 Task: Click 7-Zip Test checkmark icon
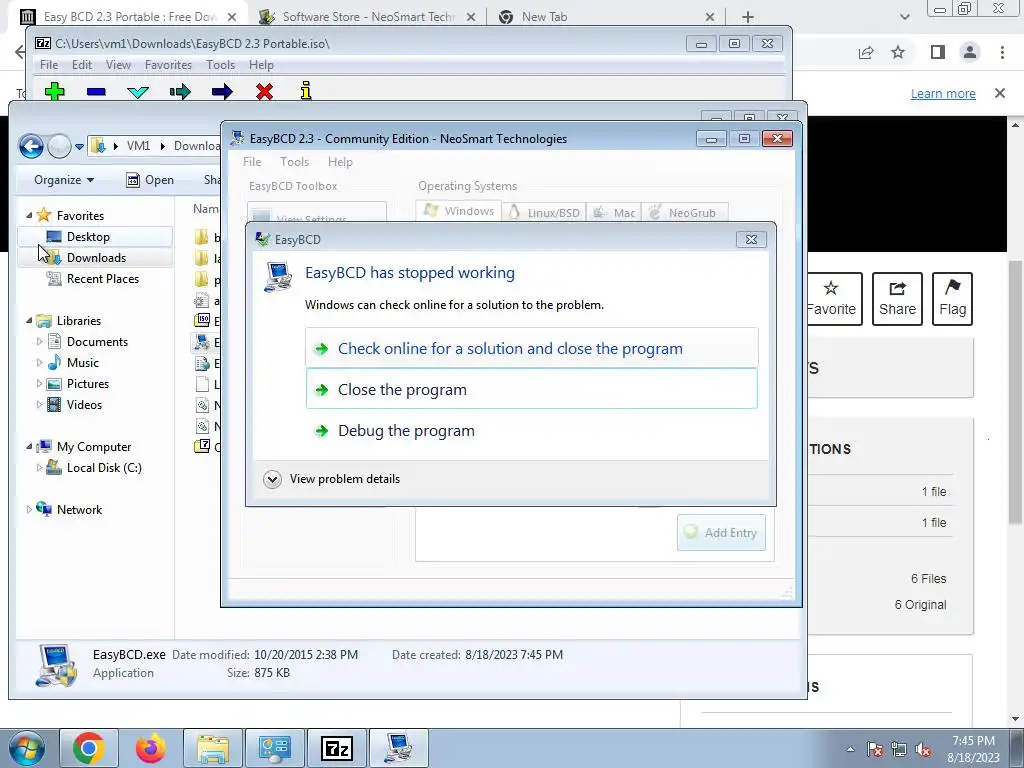(x=138, y=92)
